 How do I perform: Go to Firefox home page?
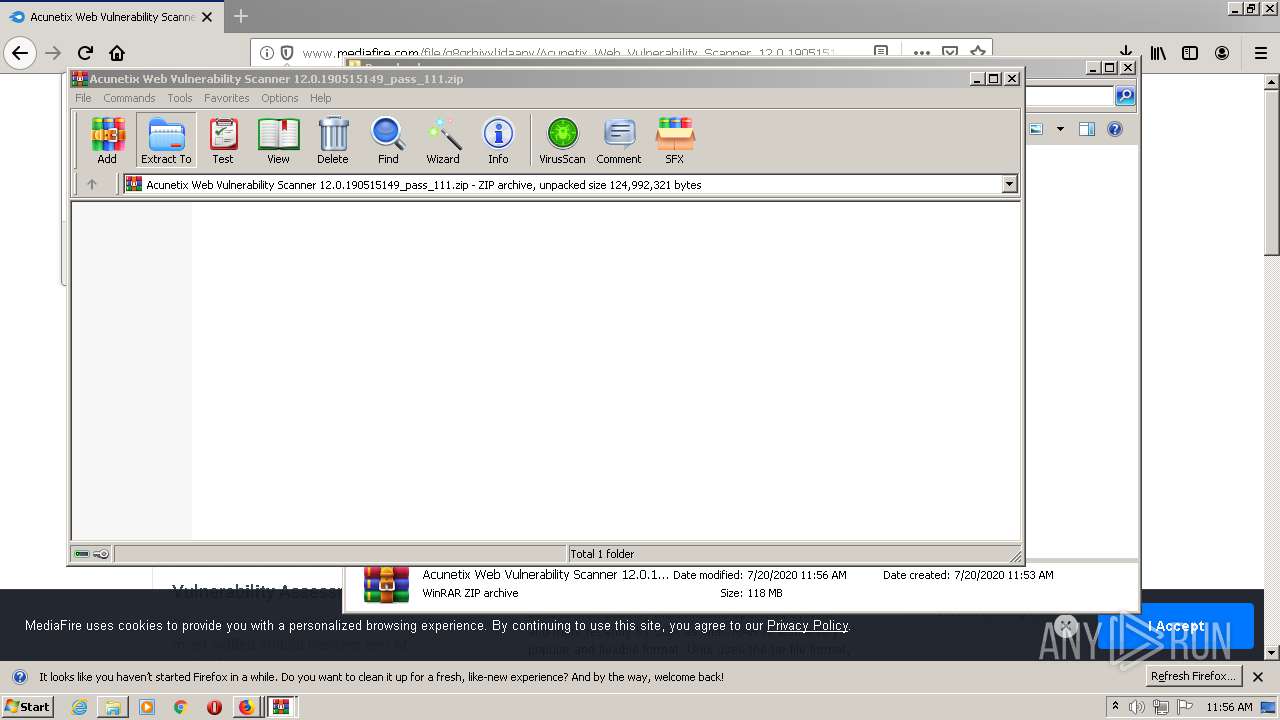pos(117,53)
